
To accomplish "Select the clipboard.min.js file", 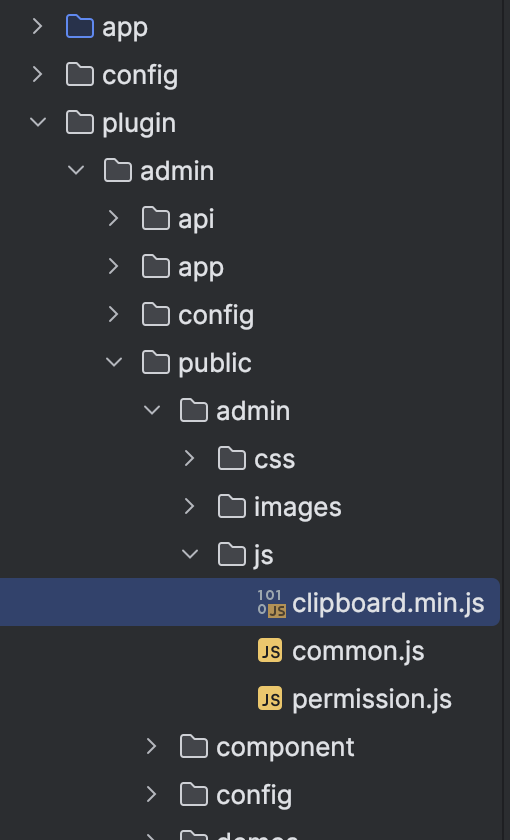I will tap(250, 602).
